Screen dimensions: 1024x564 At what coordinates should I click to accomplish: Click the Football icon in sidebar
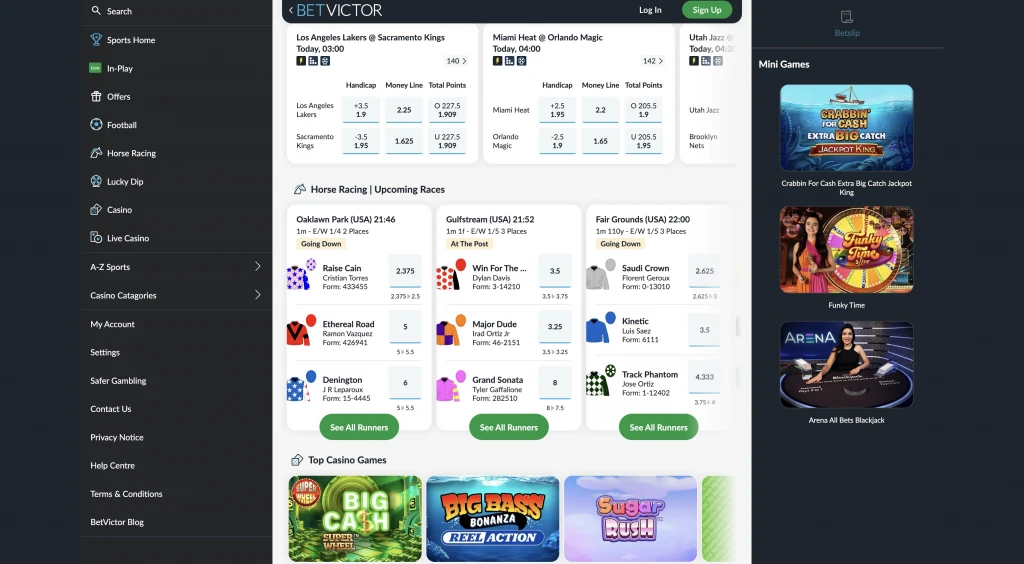pyautogui.click(x=96, y=124)
